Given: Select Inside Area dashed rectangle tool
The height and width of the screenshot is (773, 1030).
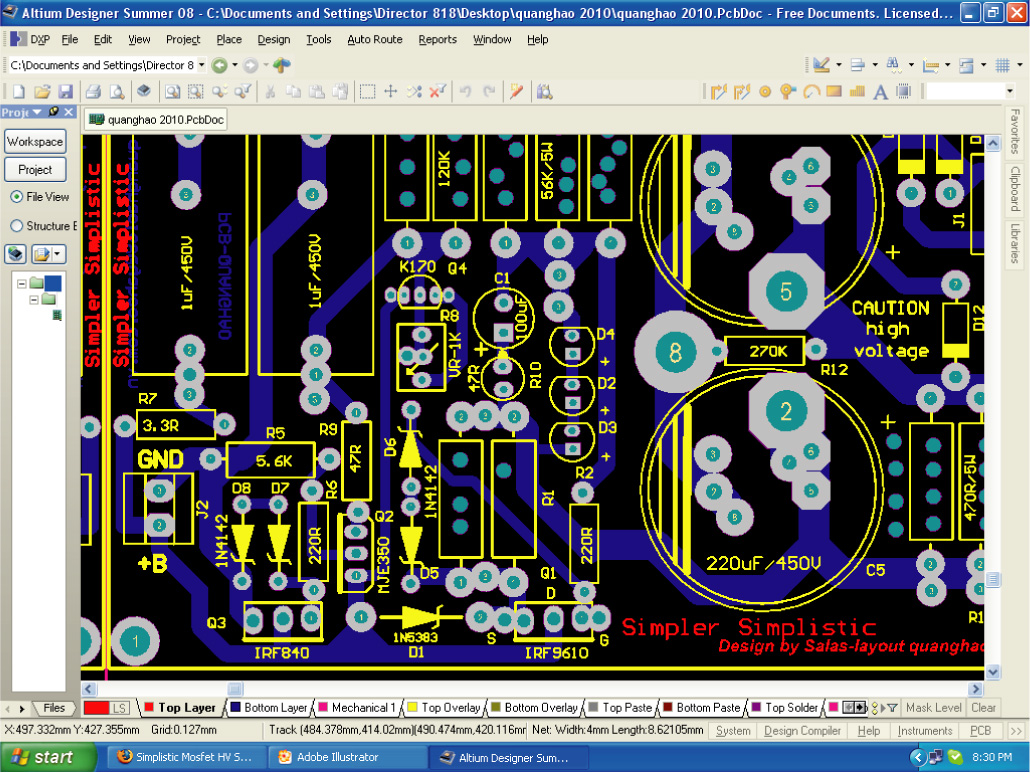Looking at the screenshot, I should [367, 92].
